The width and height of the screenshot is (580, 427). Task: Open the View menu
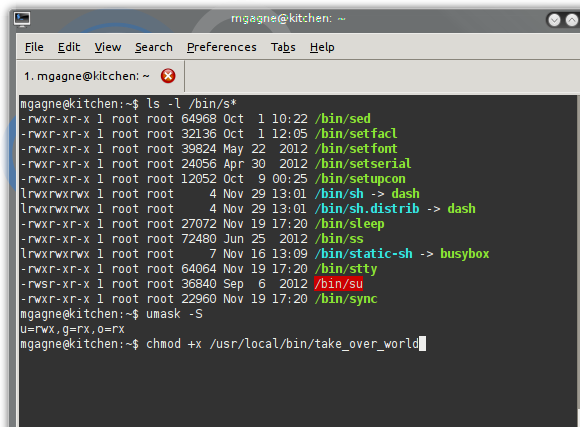(x=108, y=47)
